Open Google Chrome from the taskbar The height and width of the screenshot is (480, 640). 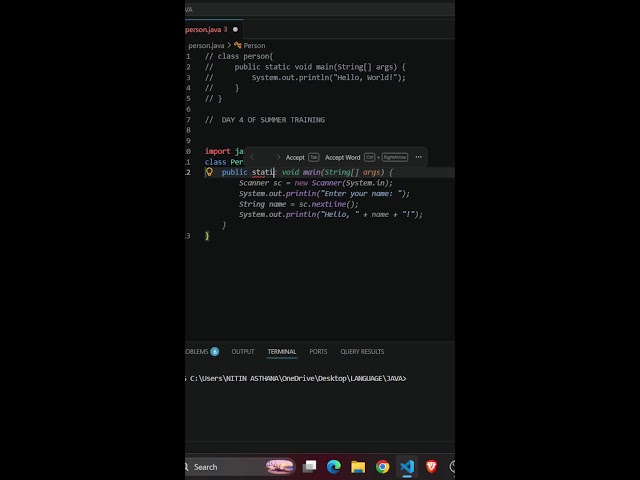click(x=382, y=467)
